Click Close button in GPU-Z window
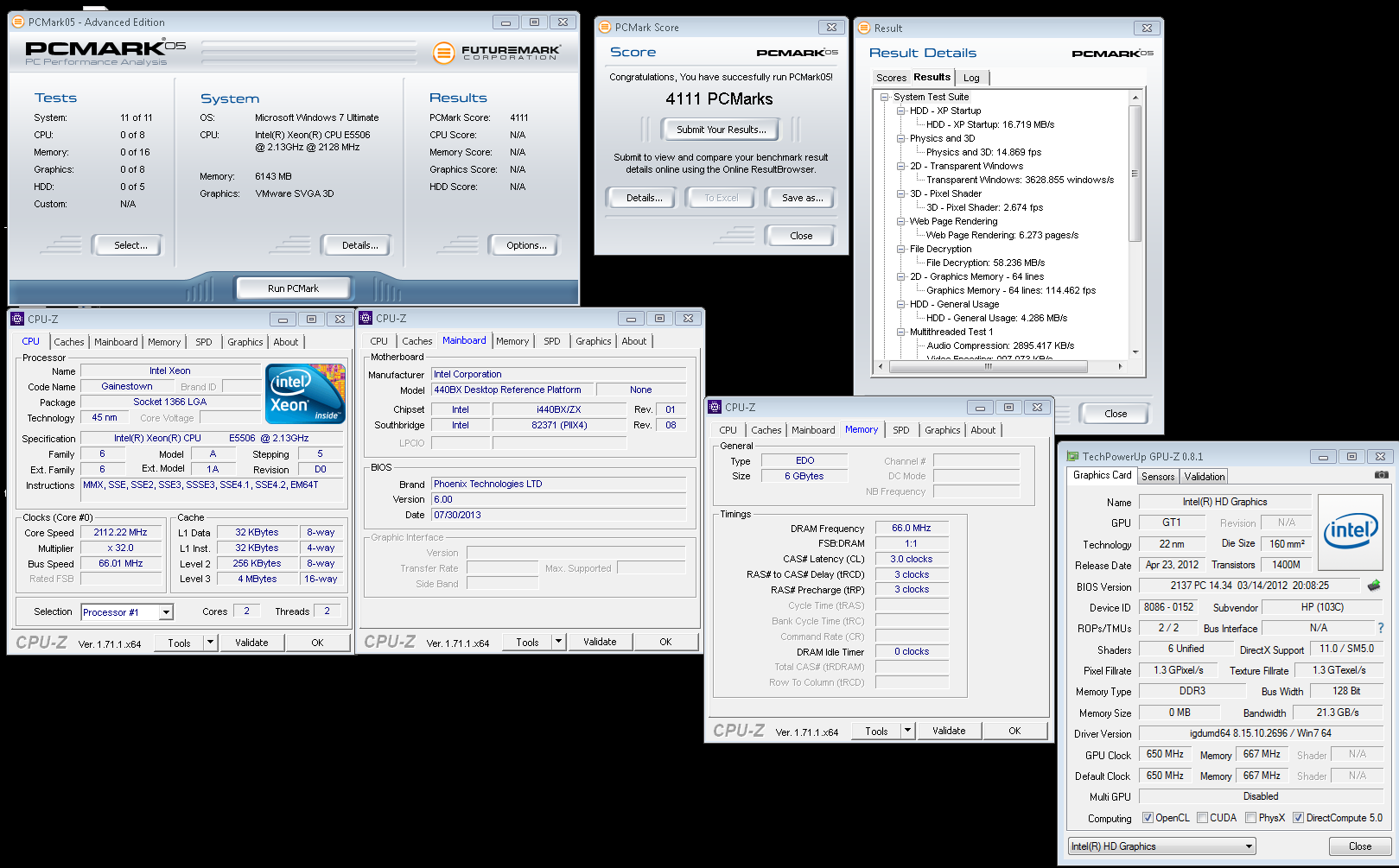This screenshot has height=868, width=1399. pyautogui.click(x=1359, y=846)
